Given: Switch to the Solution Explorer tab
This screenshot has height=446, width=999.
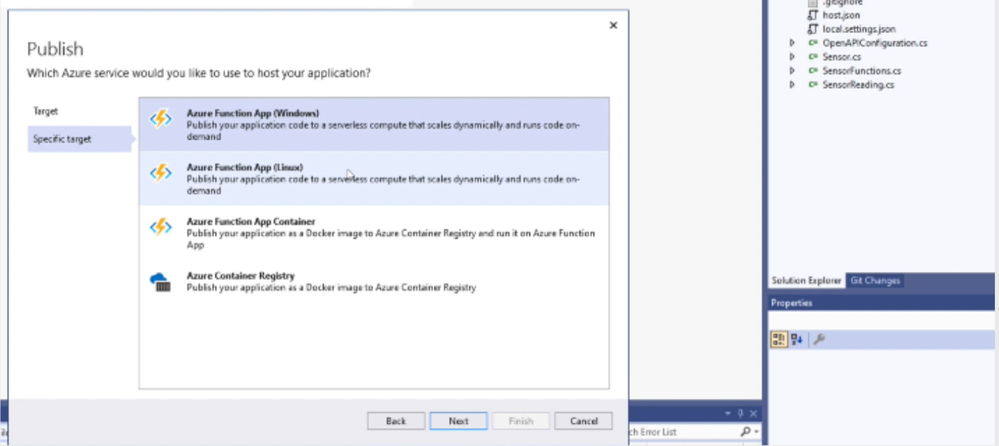Looking at the screenshot, I should pyautogui.click(x=806, y=280).
